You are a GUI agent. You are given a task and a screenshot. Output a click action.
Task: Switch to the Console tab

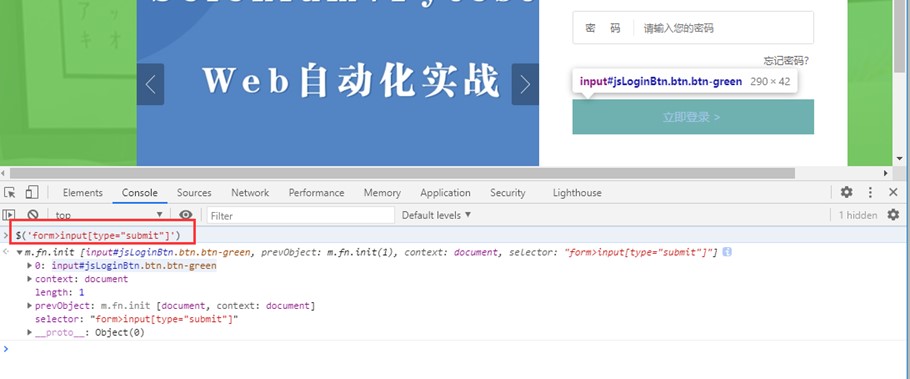click(x=139, y=193)
